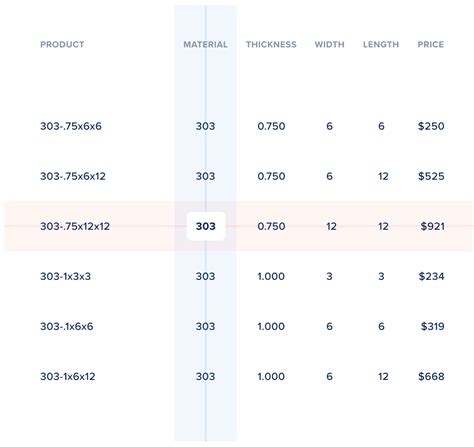Select the MATERIAL column header
This screenshot has width=474, height=447.
point(205,44)
